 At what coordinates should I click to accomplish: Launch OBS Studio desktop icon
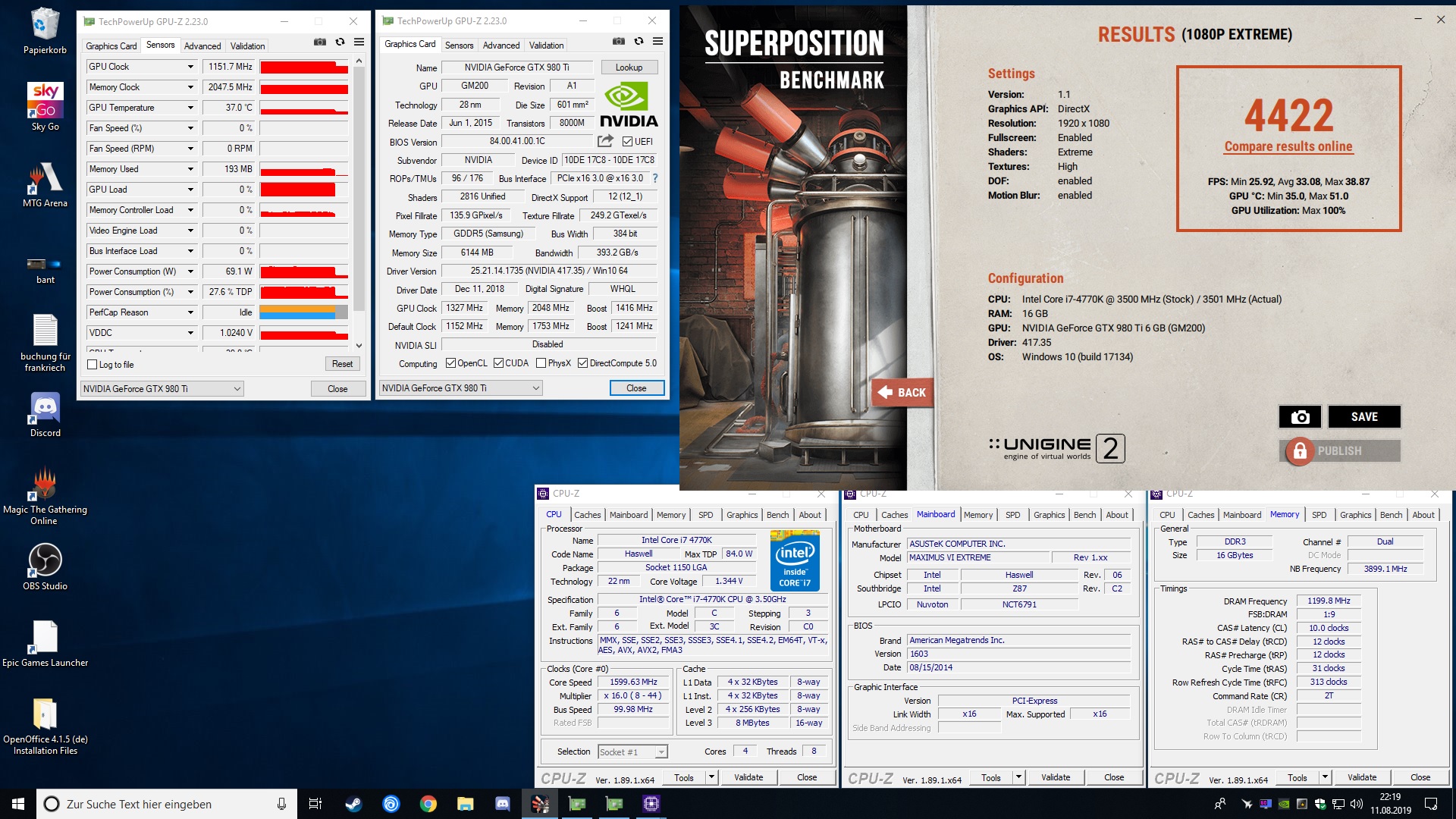point(45,567)
